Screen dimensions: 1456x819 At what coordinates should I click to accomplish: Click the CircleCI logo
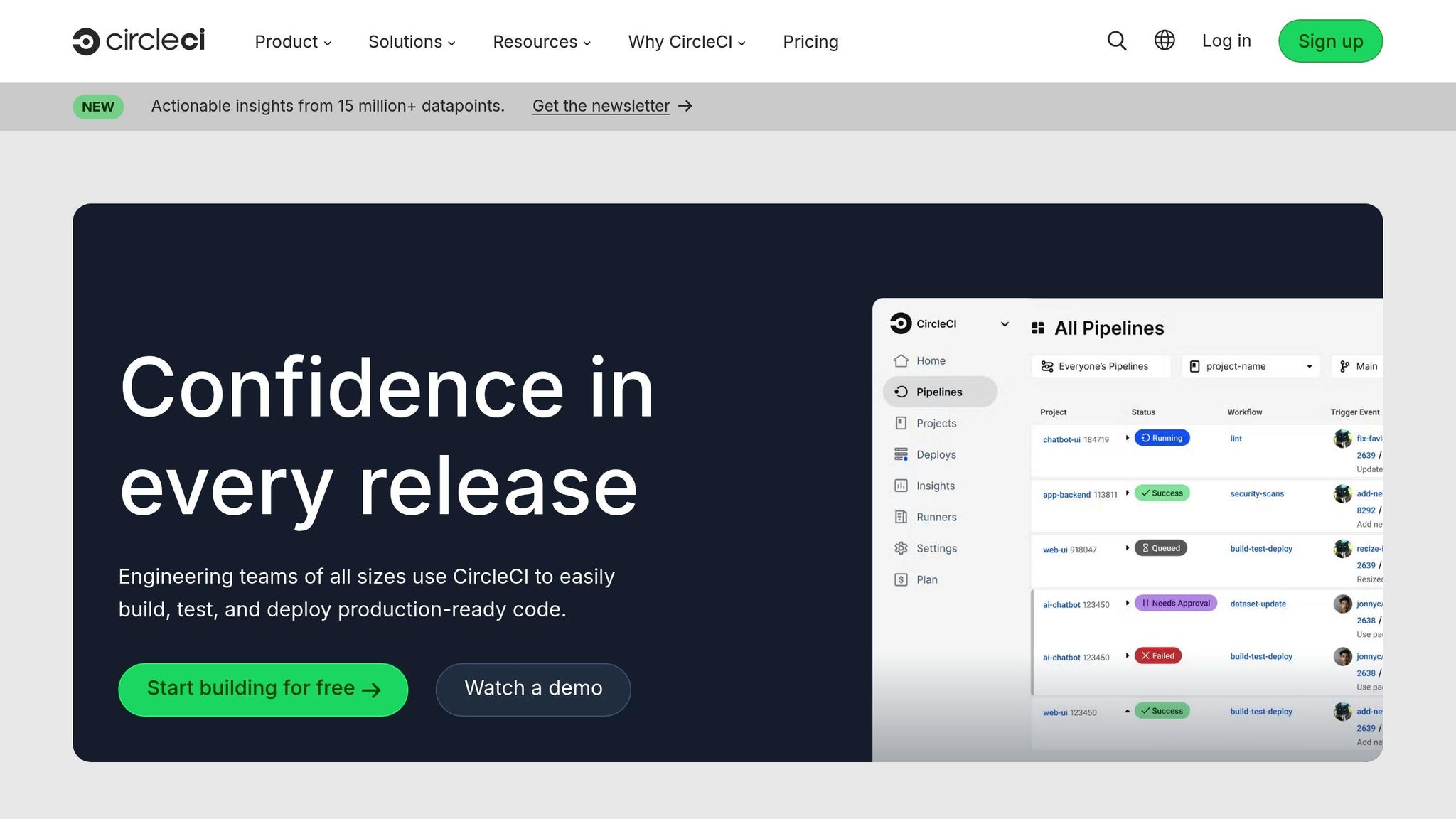[139, 41]
